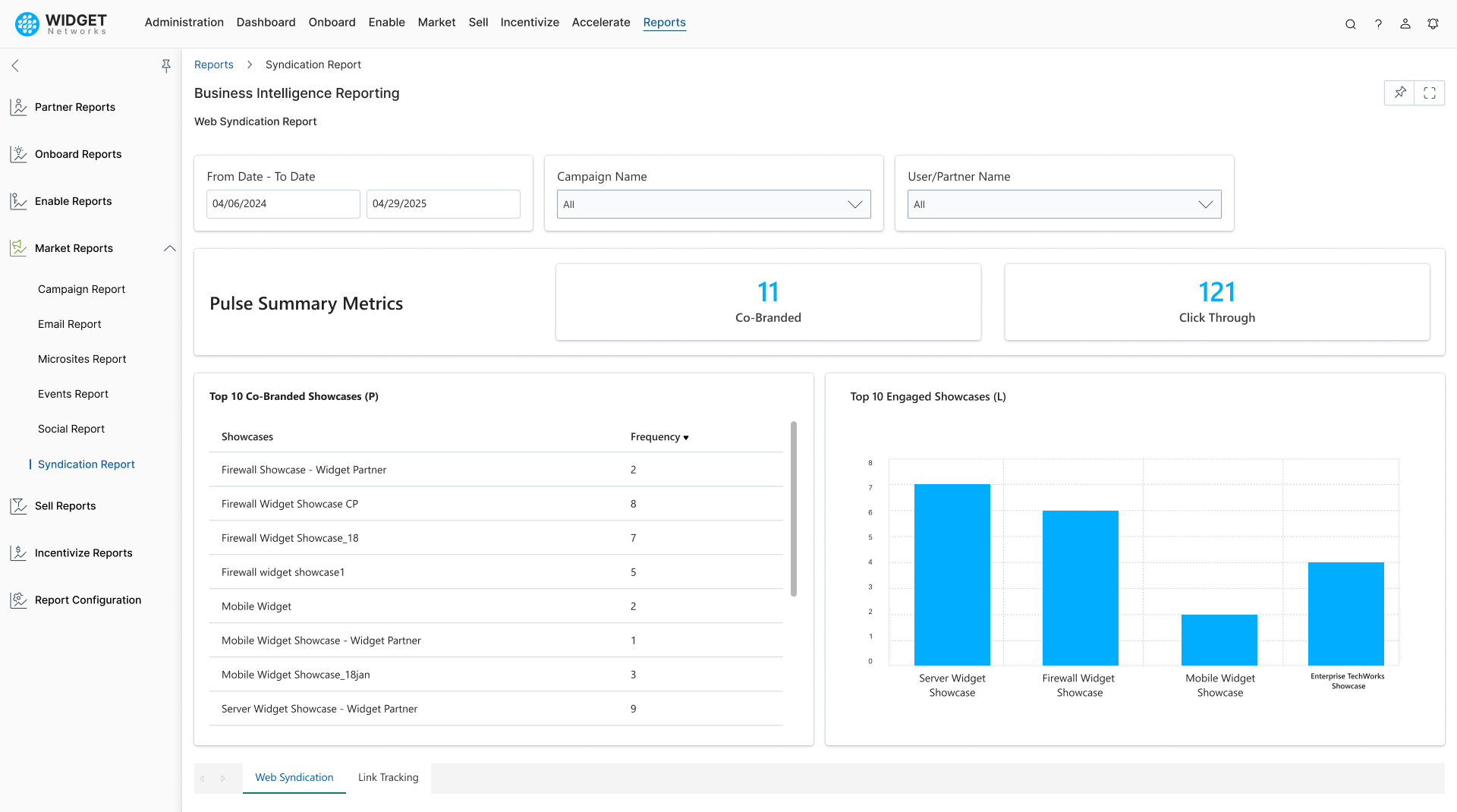The height and width of the screenshot is (812, 1457).
Task: Click the Widget Networks logo
Action: tap(61, 24)
